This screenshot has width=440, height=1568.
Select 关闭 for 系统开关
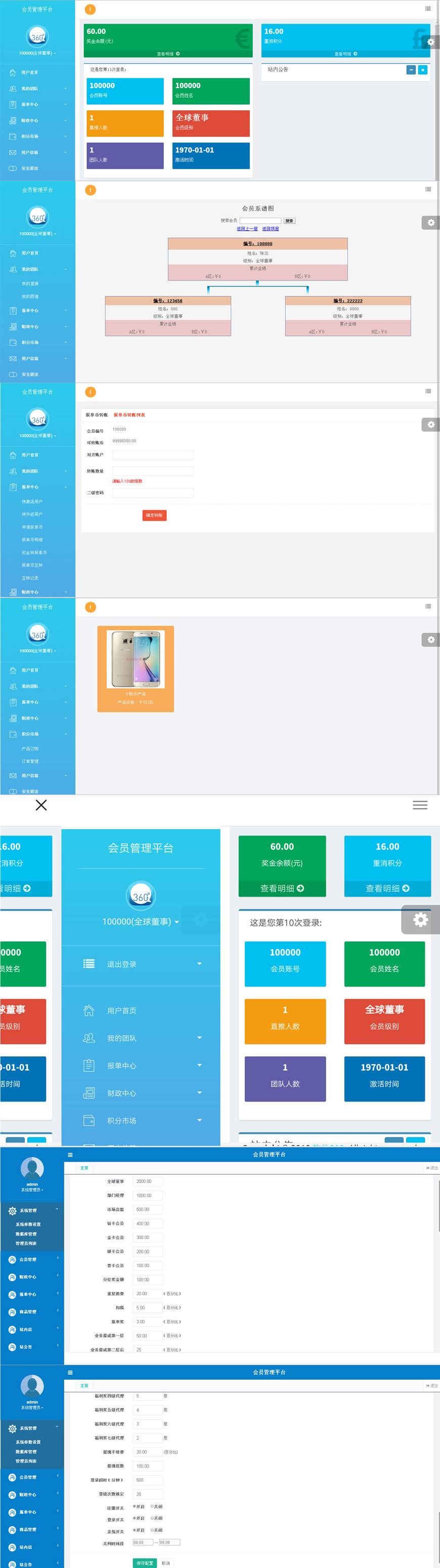(152, 1530)
